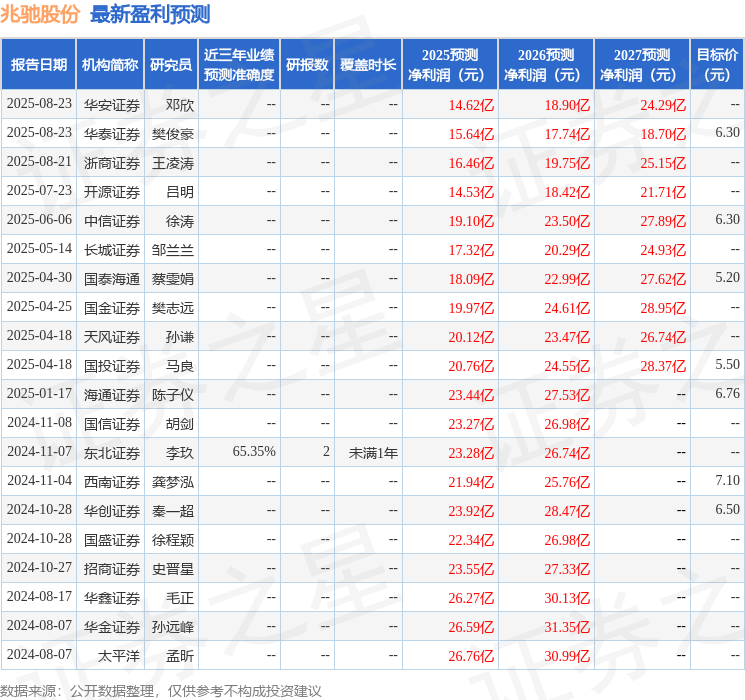
Task: Select the 华金证券 institution cell
Action: click(112, 627)
